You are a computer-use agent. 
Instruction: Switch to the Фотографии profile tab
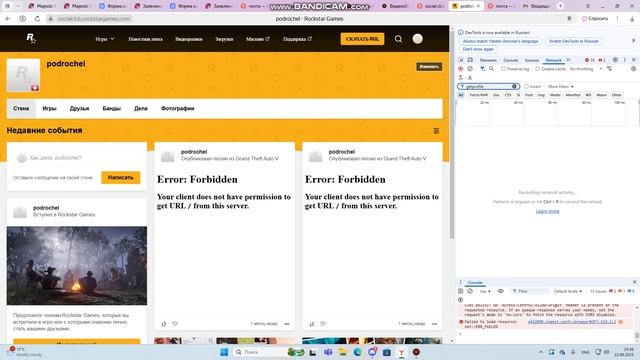[x=178, y=109]
